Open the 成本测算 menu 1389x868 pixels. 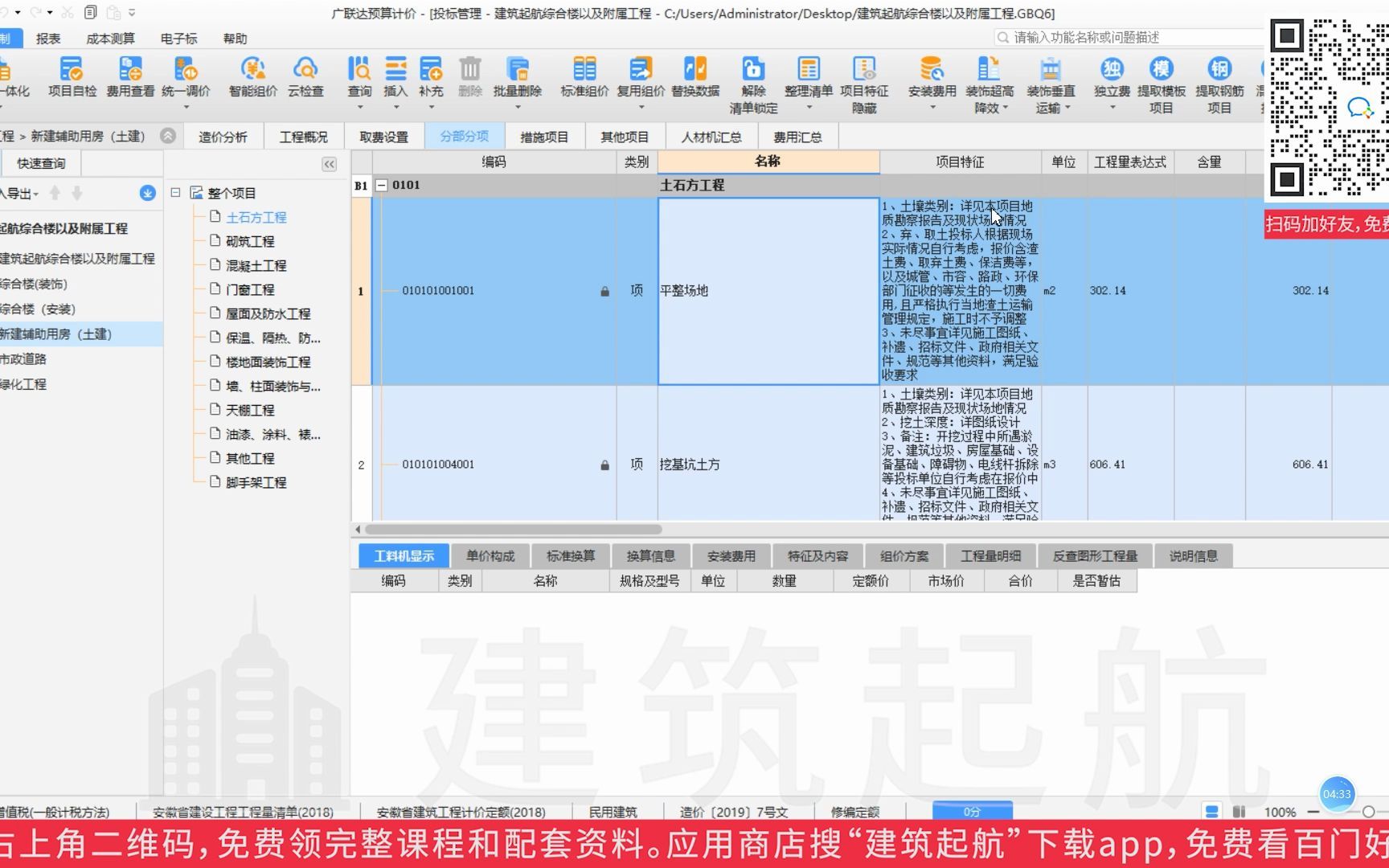tap(110, 39)
